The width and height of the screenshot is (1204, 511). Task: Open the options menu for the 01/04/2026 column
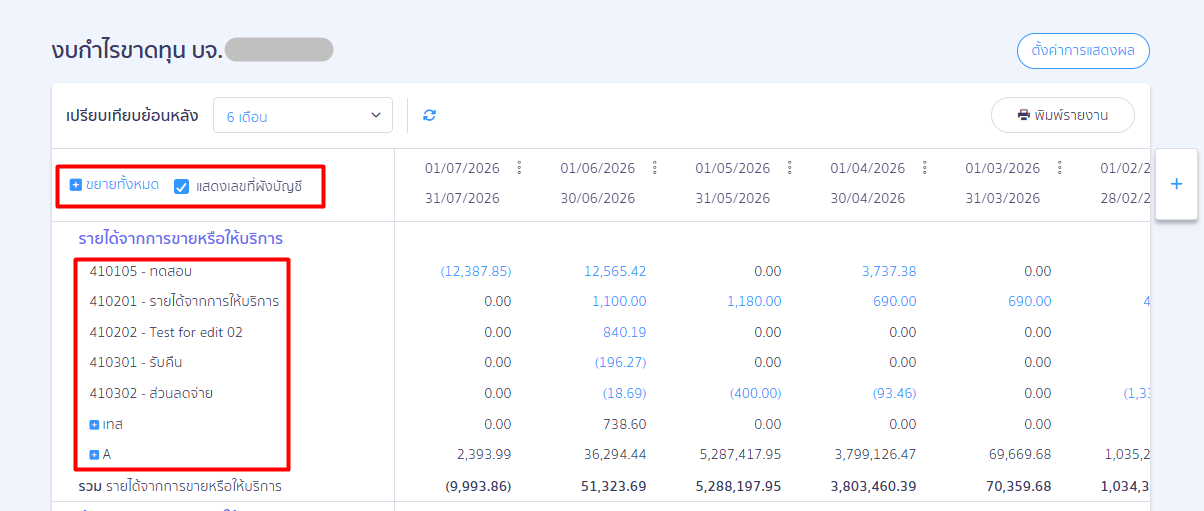click(x=924, y=168)
